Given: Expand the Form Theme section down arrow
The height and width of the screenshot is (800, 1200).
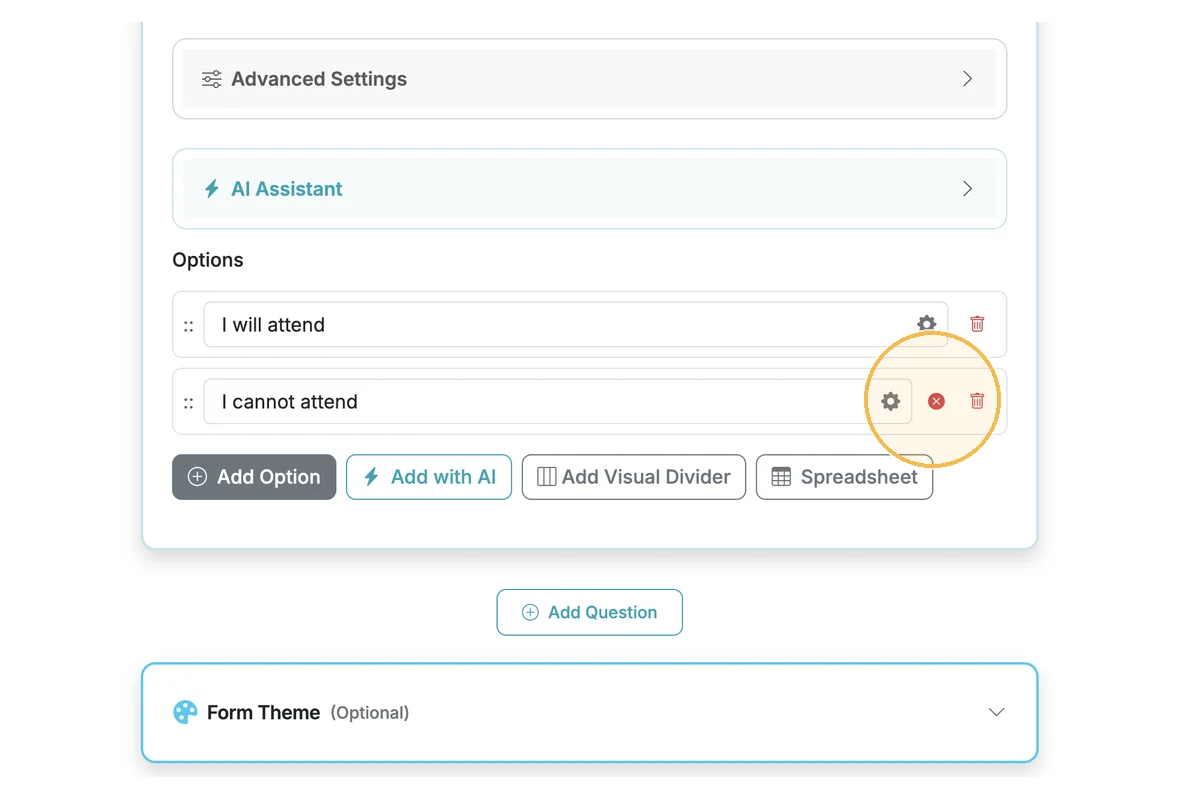Looking at the screenshot, I should point(996,712).
